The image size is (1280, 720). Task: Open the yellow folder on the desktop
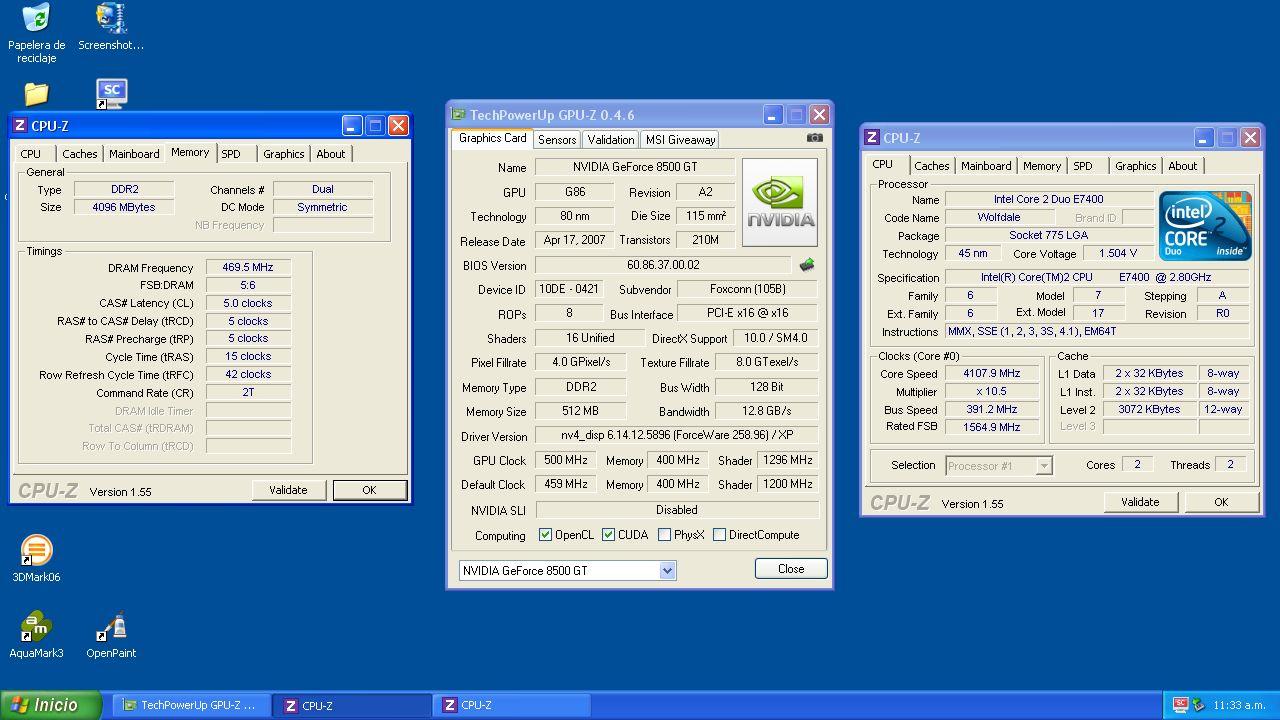36,94
